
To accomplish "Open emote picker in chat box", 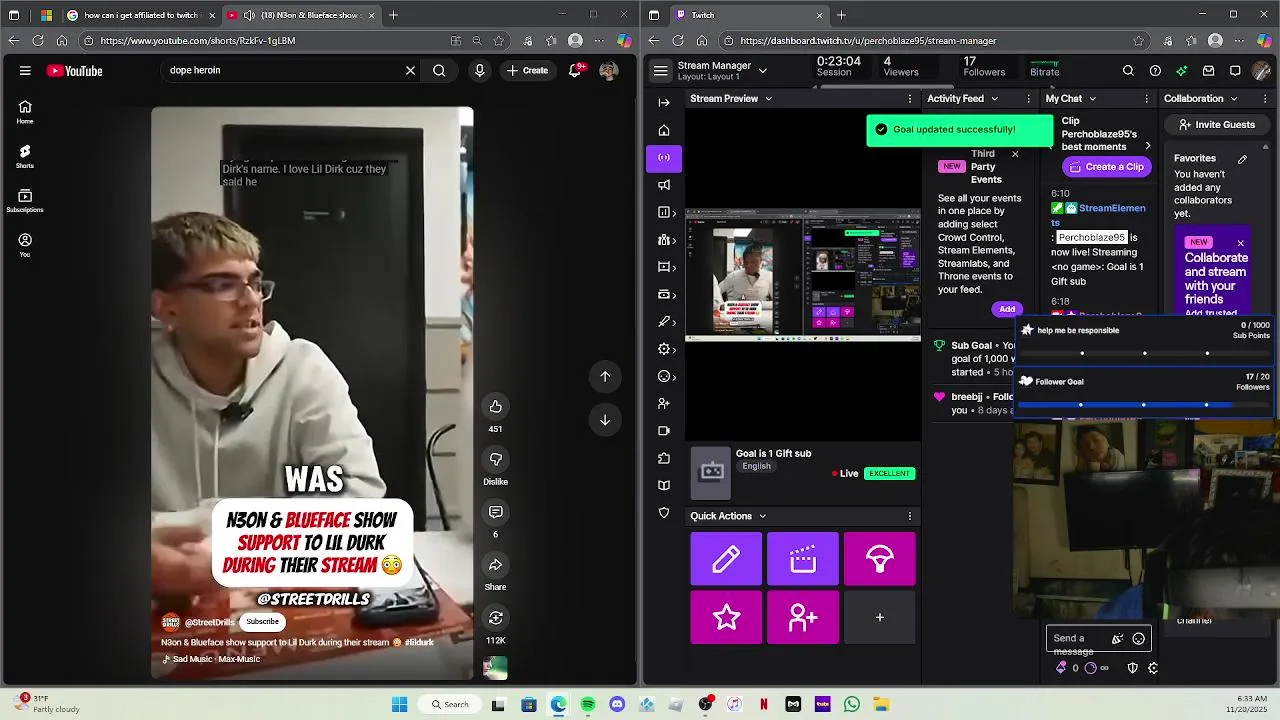I will click(x=1138, y=639).
